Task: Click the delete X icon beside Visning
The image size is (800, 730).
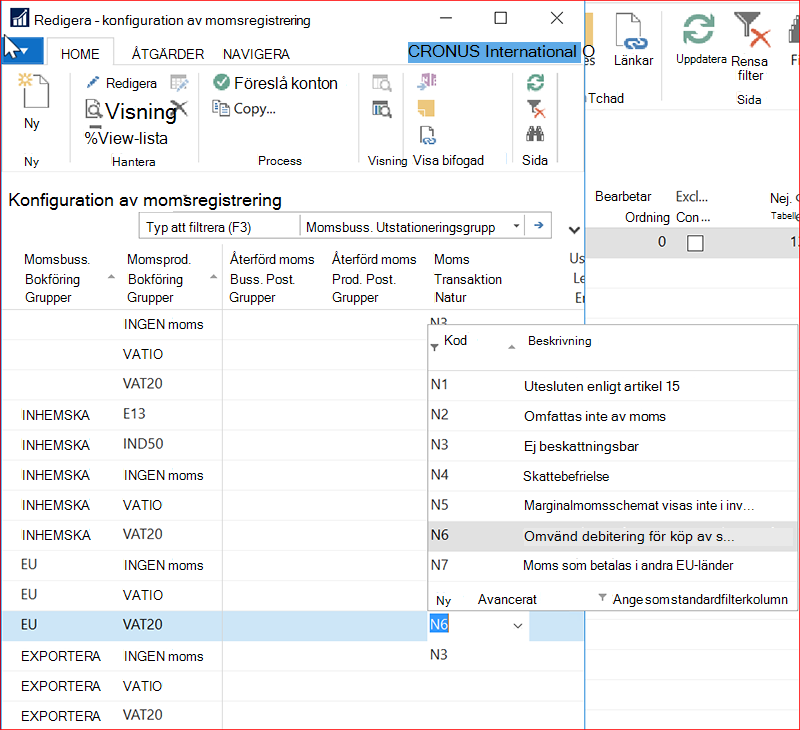Action: 179,109
